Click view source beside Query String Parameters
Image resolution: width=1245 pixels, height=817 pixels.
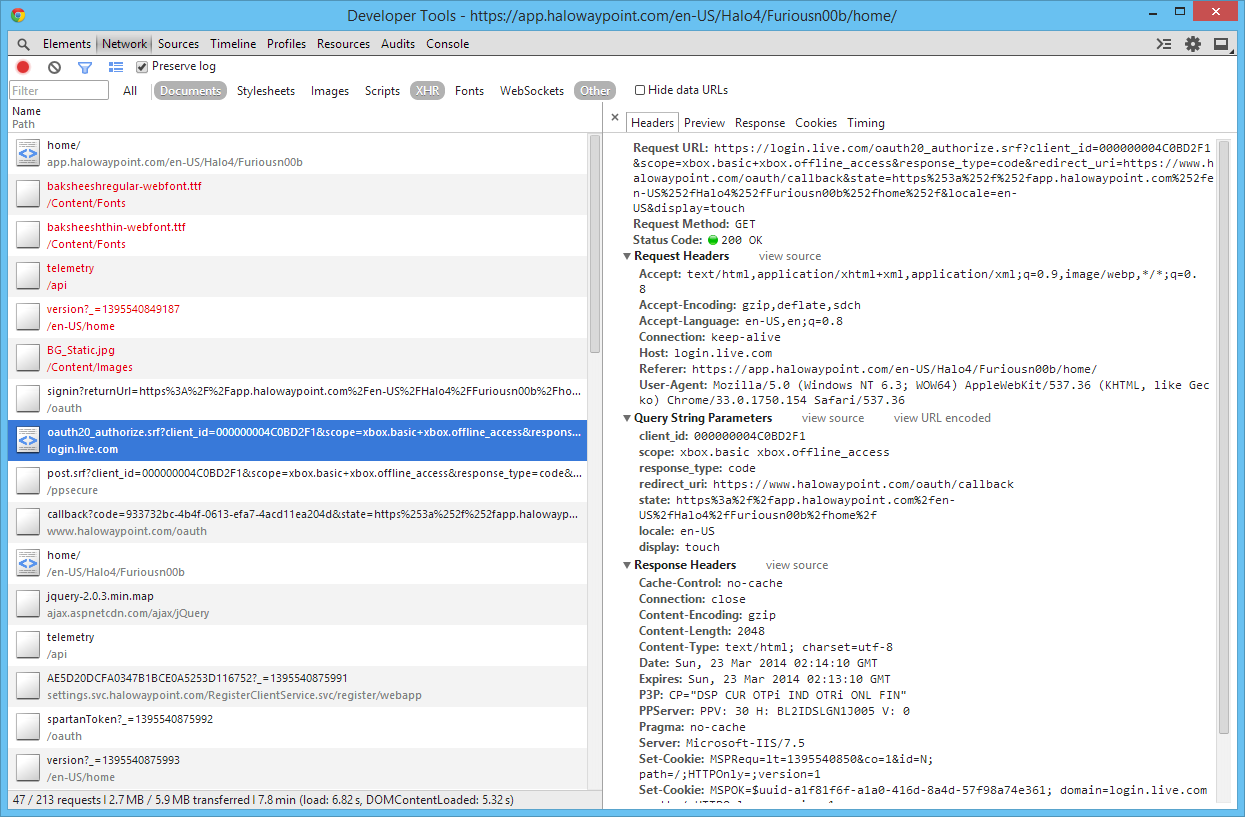[833, 418]
